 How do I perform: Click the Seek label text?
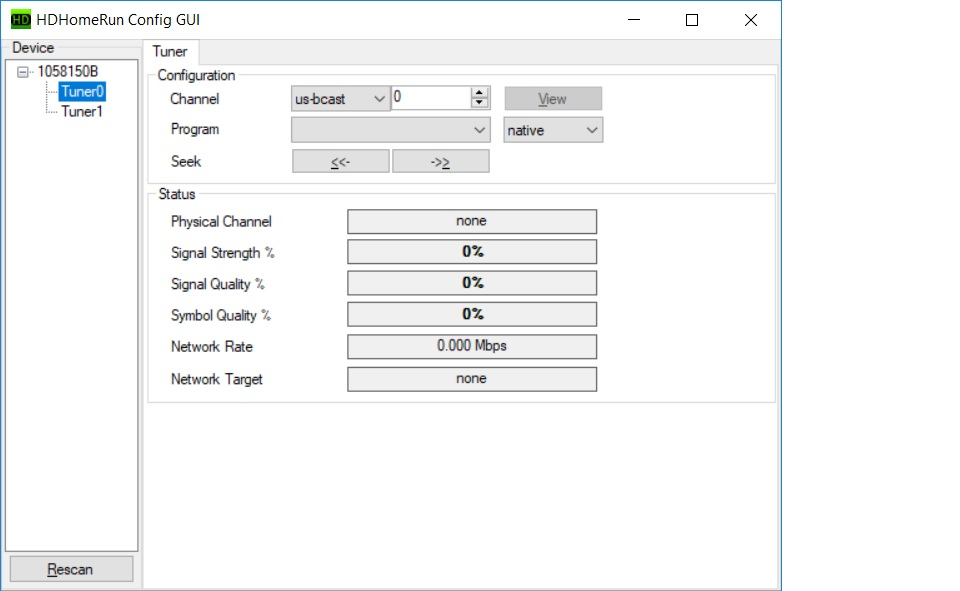coord(186,161)
